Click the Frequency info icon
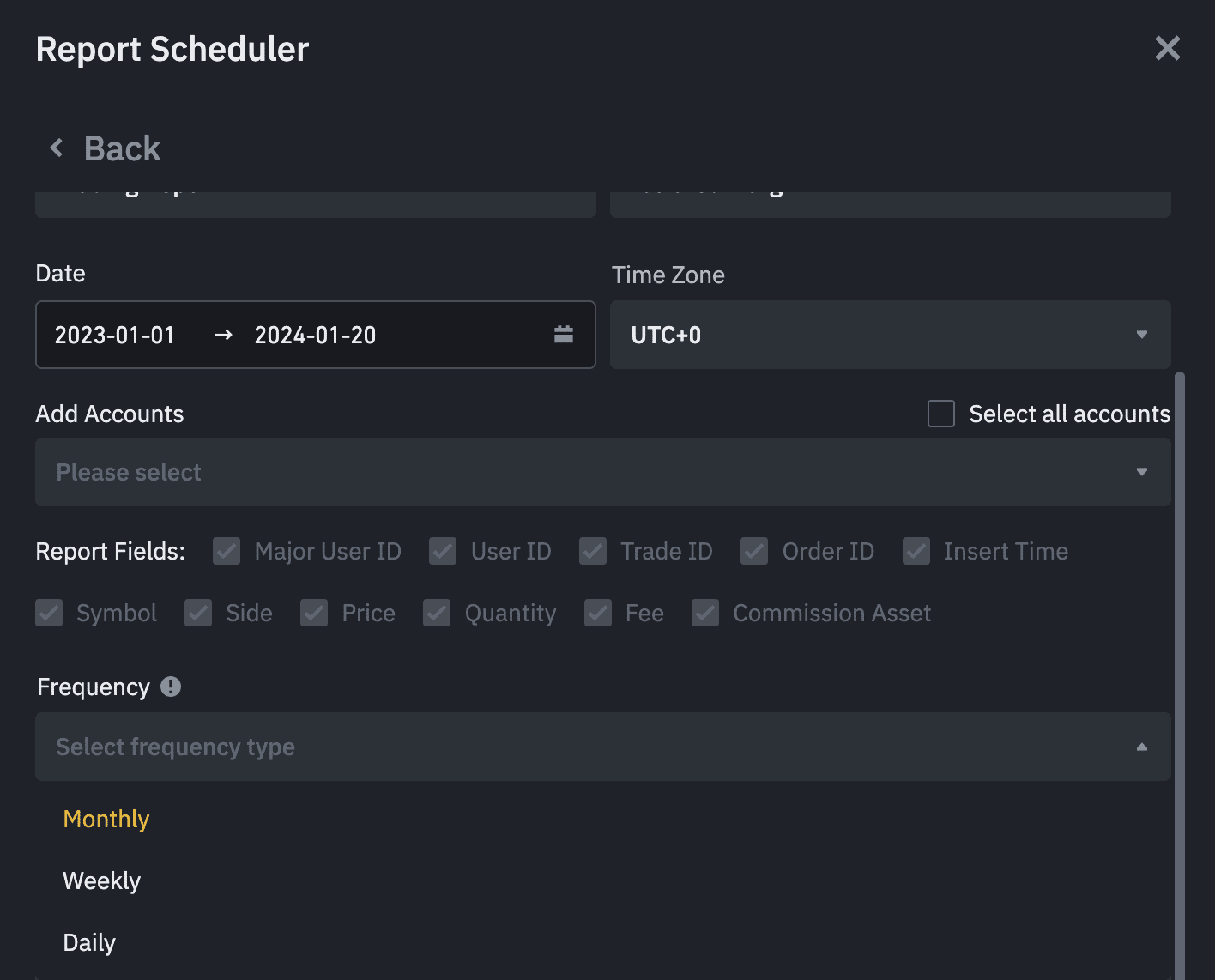This screenshot has height=980, width=1215. click(171, 687)
